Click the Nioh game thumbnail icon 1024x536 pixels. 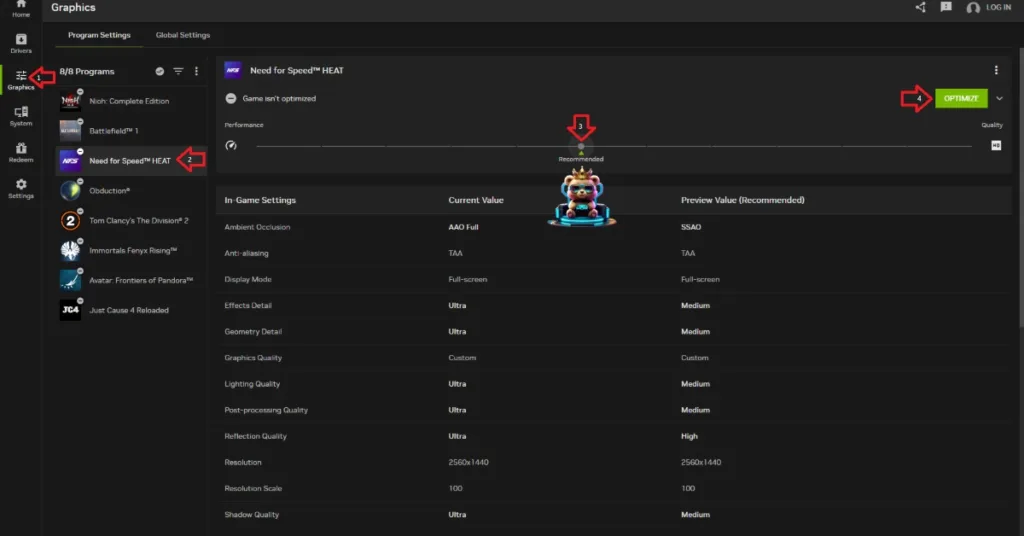[70, 101]
